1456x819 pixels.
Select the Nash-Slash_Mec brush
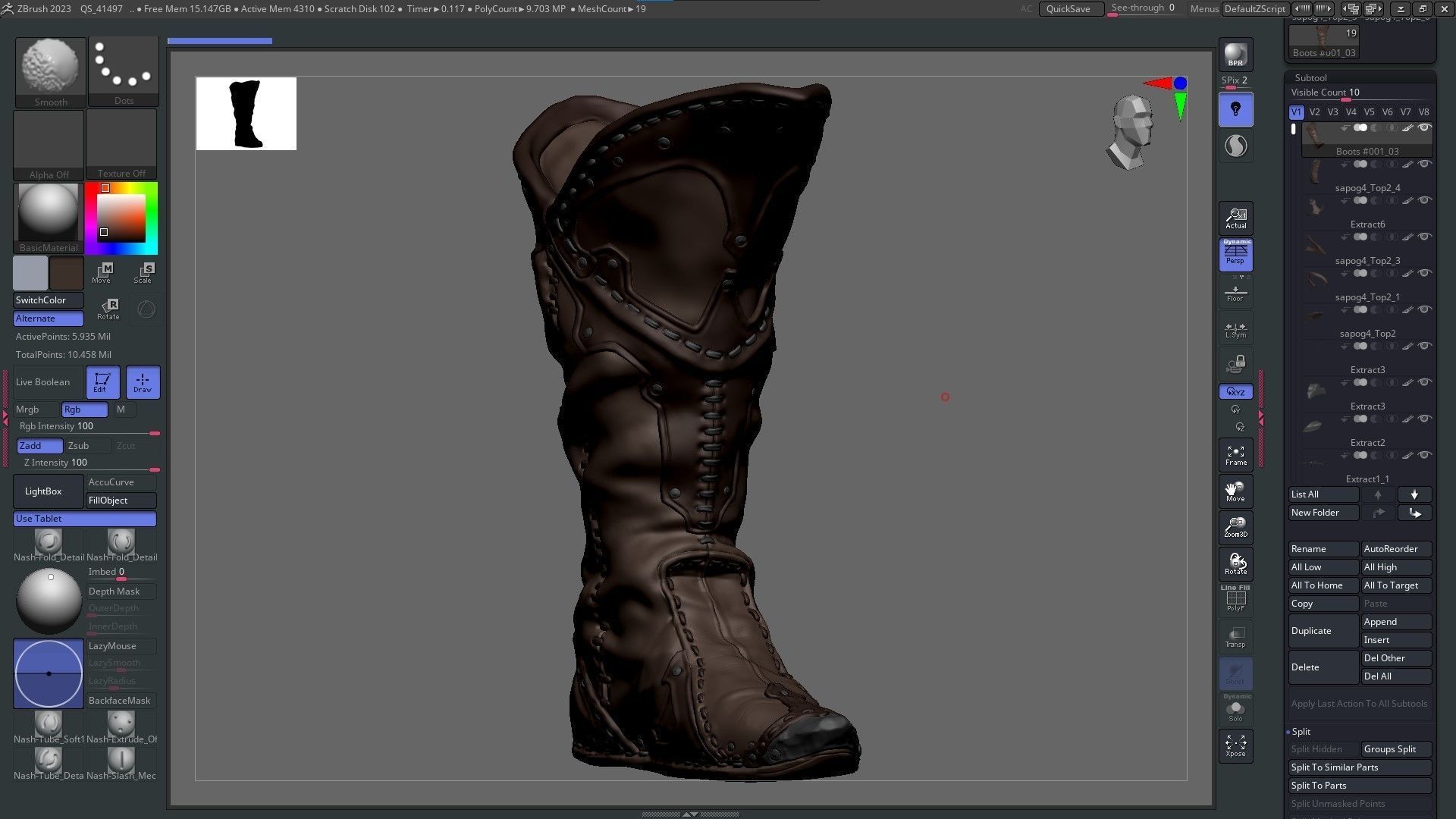[x=121, y=764]
